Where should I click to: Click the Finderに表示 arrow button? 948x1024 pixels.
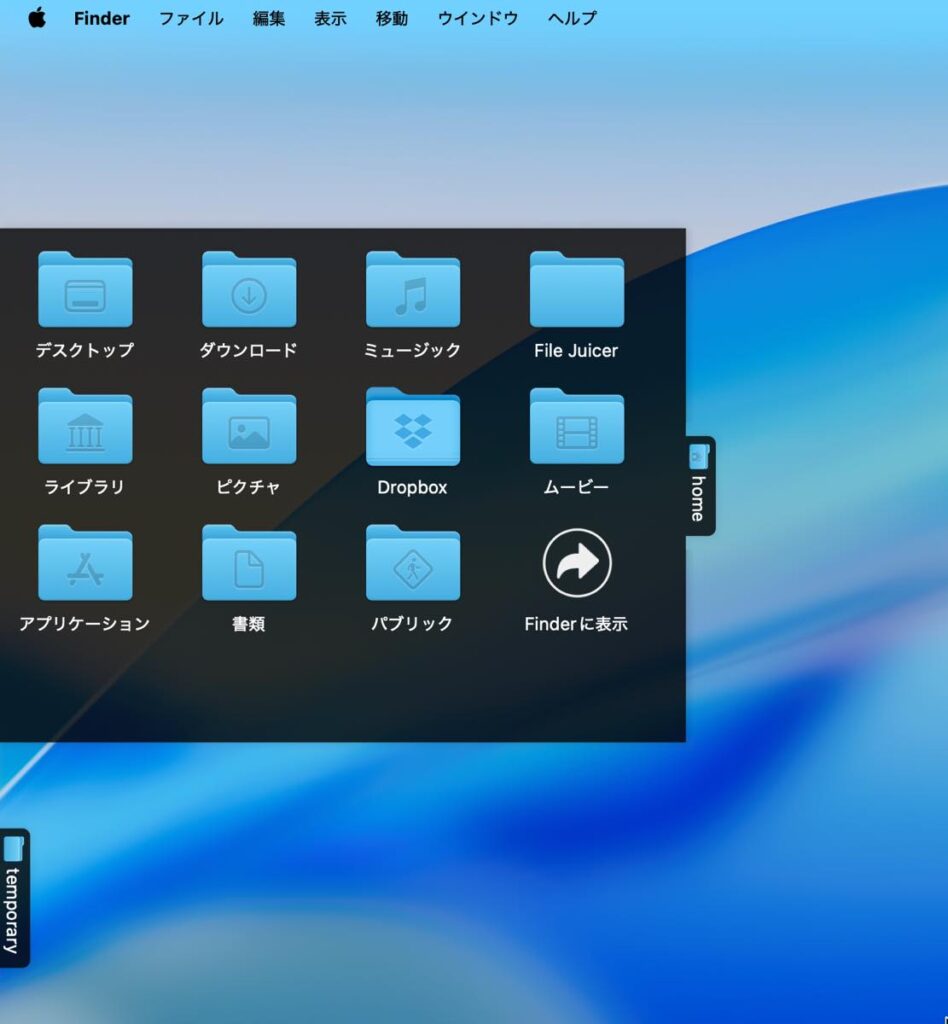click(x=577, y=562)
